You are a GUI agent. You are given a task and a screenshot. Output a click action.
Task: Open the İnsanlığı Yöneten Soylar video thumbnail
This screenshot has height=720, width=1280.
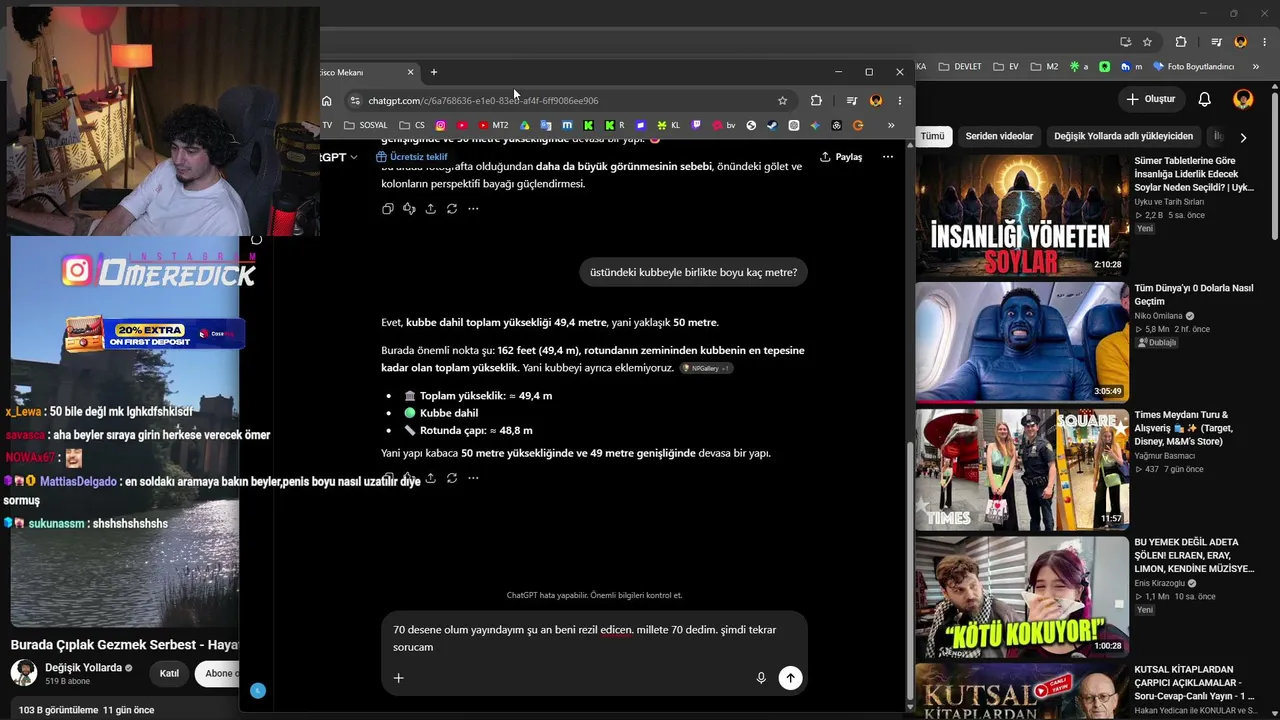pos(1021,215)
